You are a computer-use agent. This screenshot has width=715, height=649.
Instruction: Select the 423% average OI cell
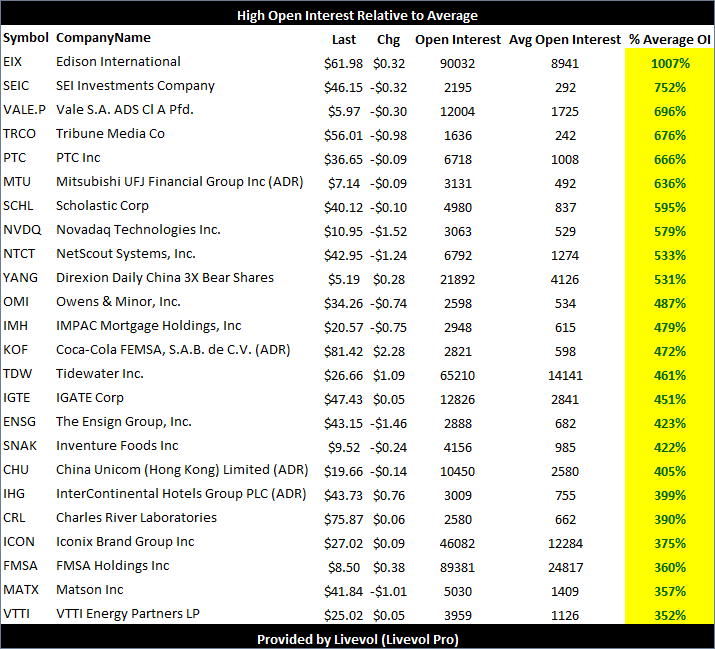pos(670,424)
